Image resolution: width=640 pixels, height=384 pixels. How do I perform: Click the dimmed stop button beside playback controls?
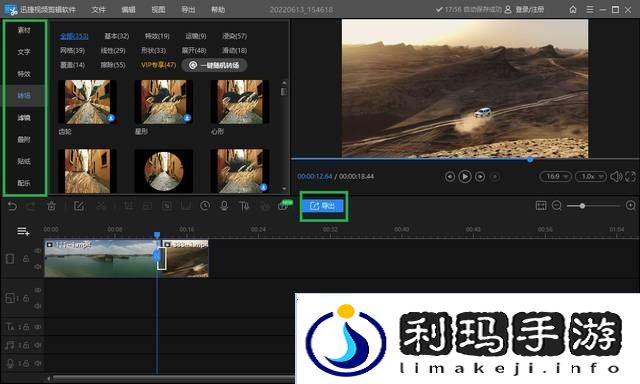coord(495,177)
